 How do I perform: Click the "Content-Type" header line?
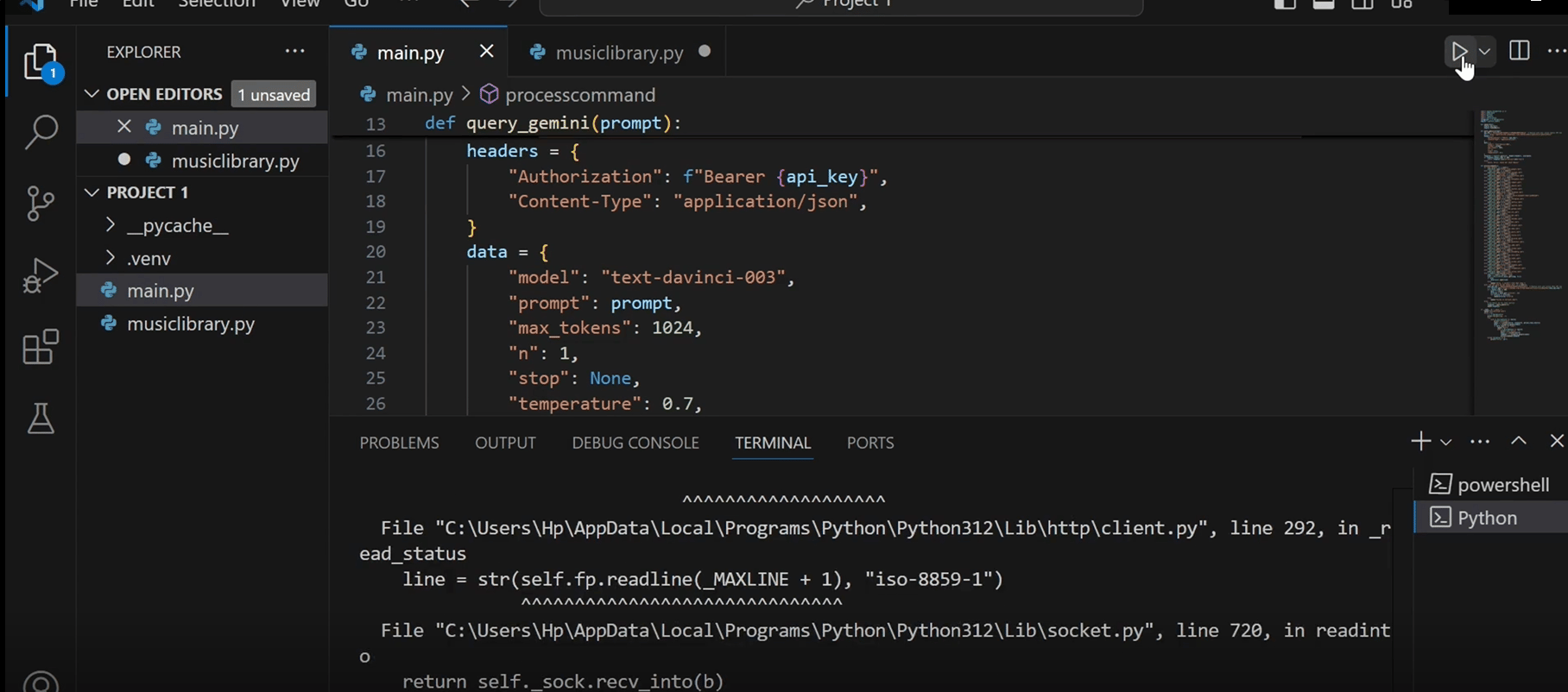[x=687, y=202]
